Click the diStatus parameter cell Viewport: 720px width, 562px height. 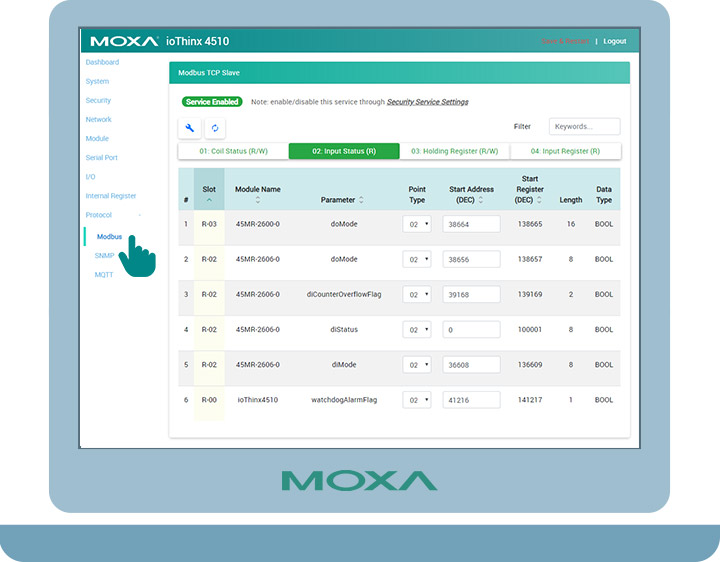pos(344,330)
